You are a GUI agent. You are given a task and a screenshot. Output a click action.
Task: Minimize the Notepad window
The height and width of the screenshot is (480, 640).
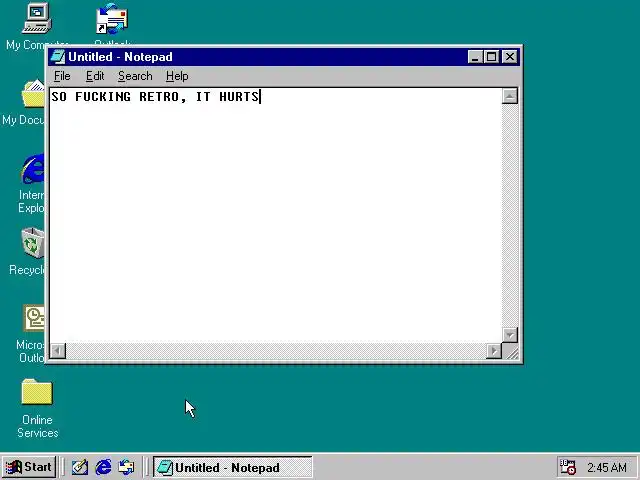tap(475, 57)
